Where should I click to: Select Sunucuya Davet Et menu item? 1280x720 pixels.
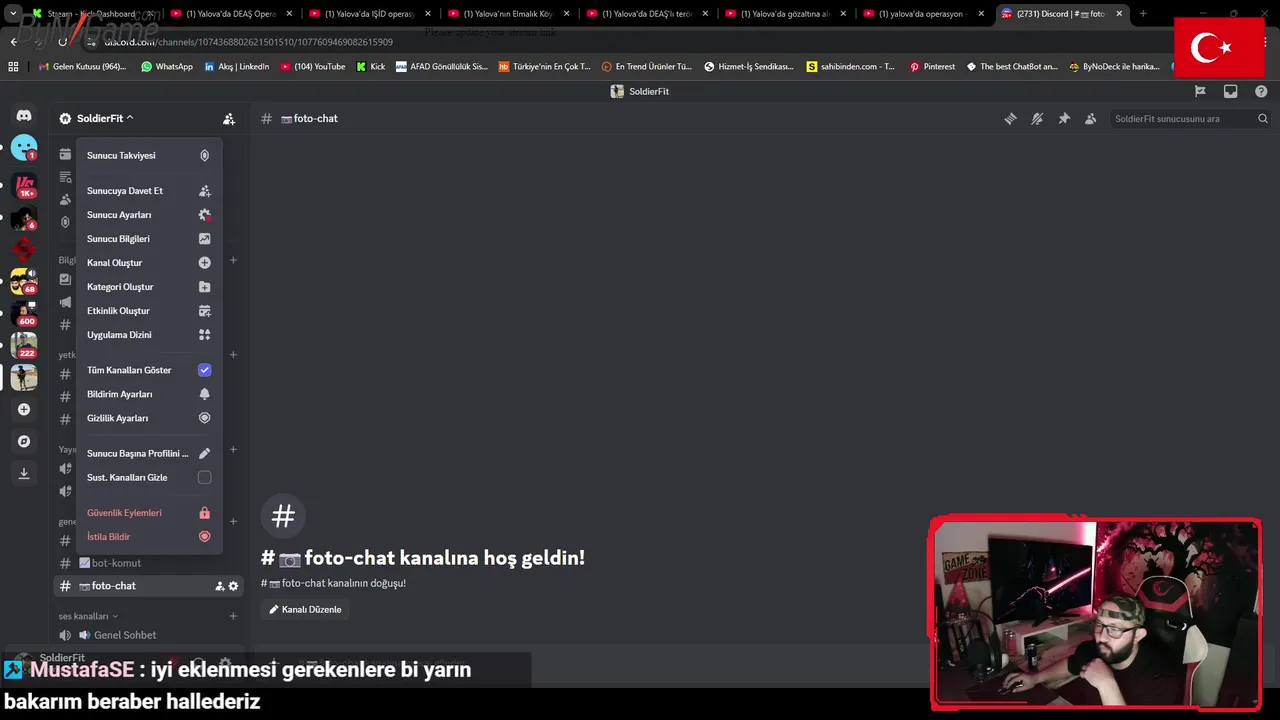(149, 191)
